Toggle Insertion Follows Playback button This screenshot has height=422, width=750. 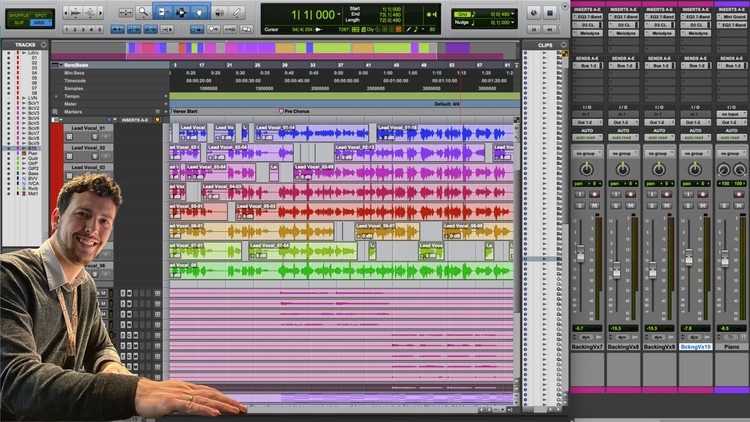[167, 30]
